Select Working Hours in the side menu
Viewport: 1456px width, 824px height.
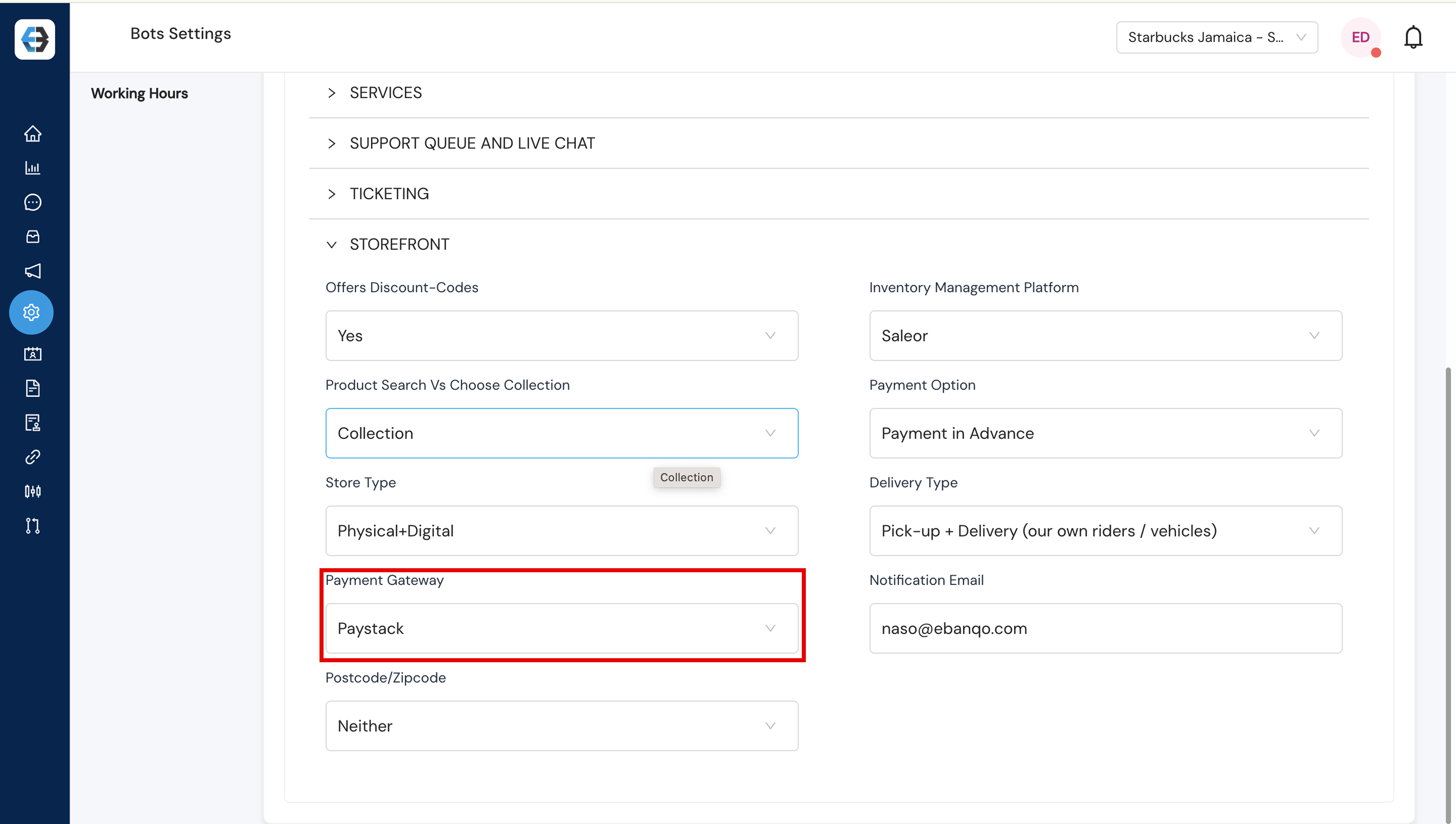coord(139,93)
